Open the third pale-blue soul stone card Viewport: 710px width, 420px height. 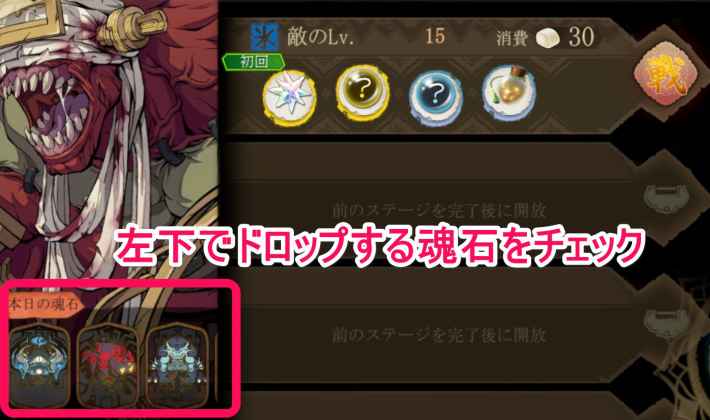[x=178, y=365]
